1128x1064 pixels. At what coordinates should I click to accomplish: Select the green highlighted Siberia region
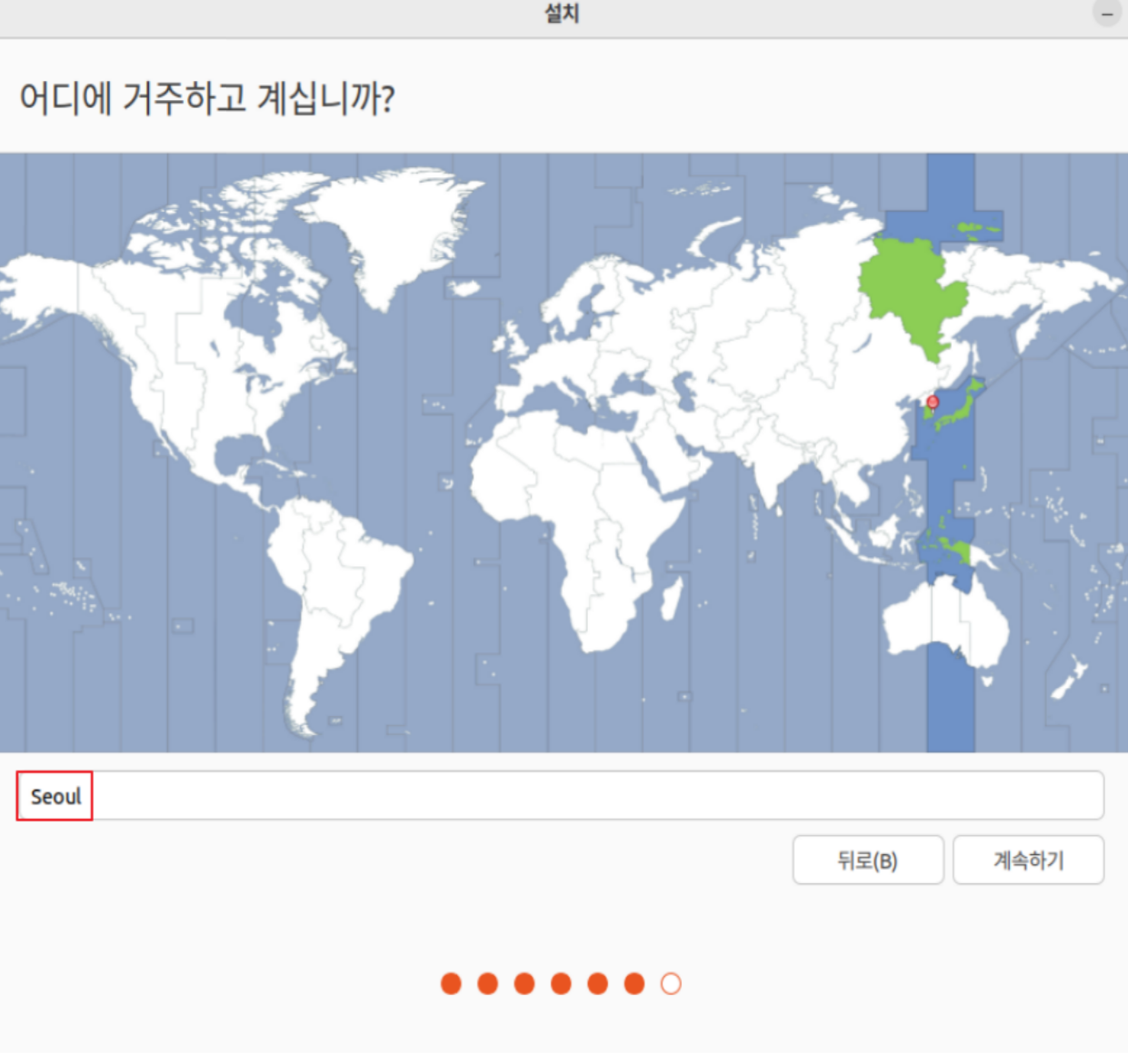[x=909, y=282]
